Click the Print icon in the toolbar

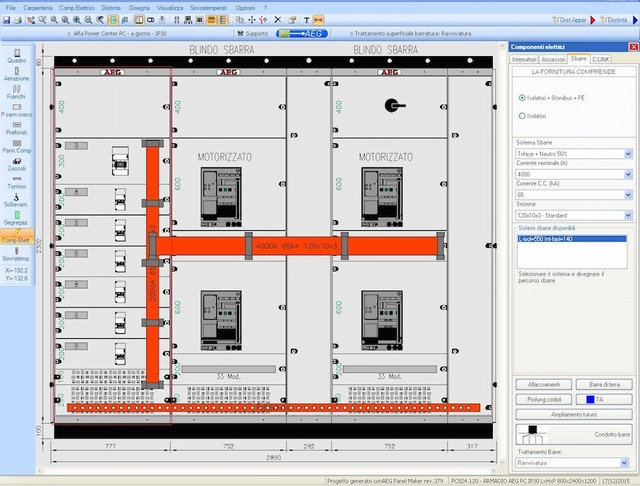18,20
